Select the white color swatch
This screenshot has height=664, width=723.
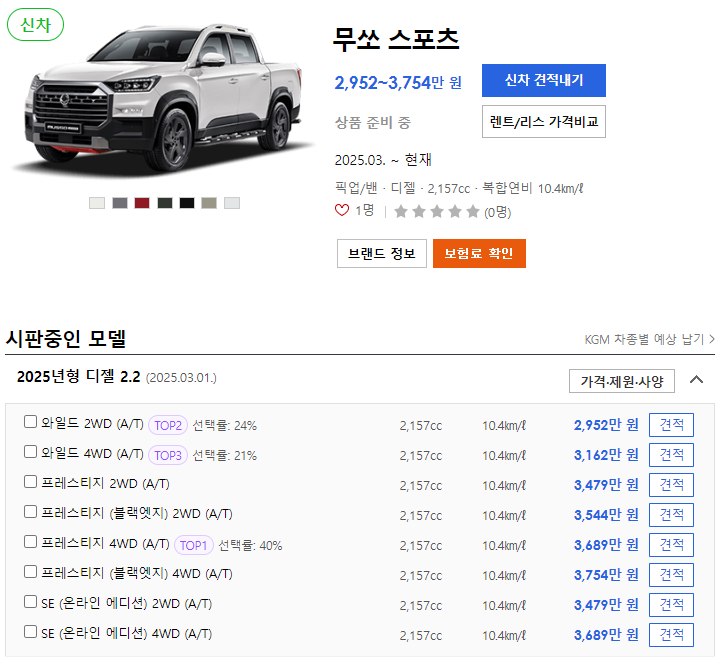pyautogui.click(x=97, y=203)
